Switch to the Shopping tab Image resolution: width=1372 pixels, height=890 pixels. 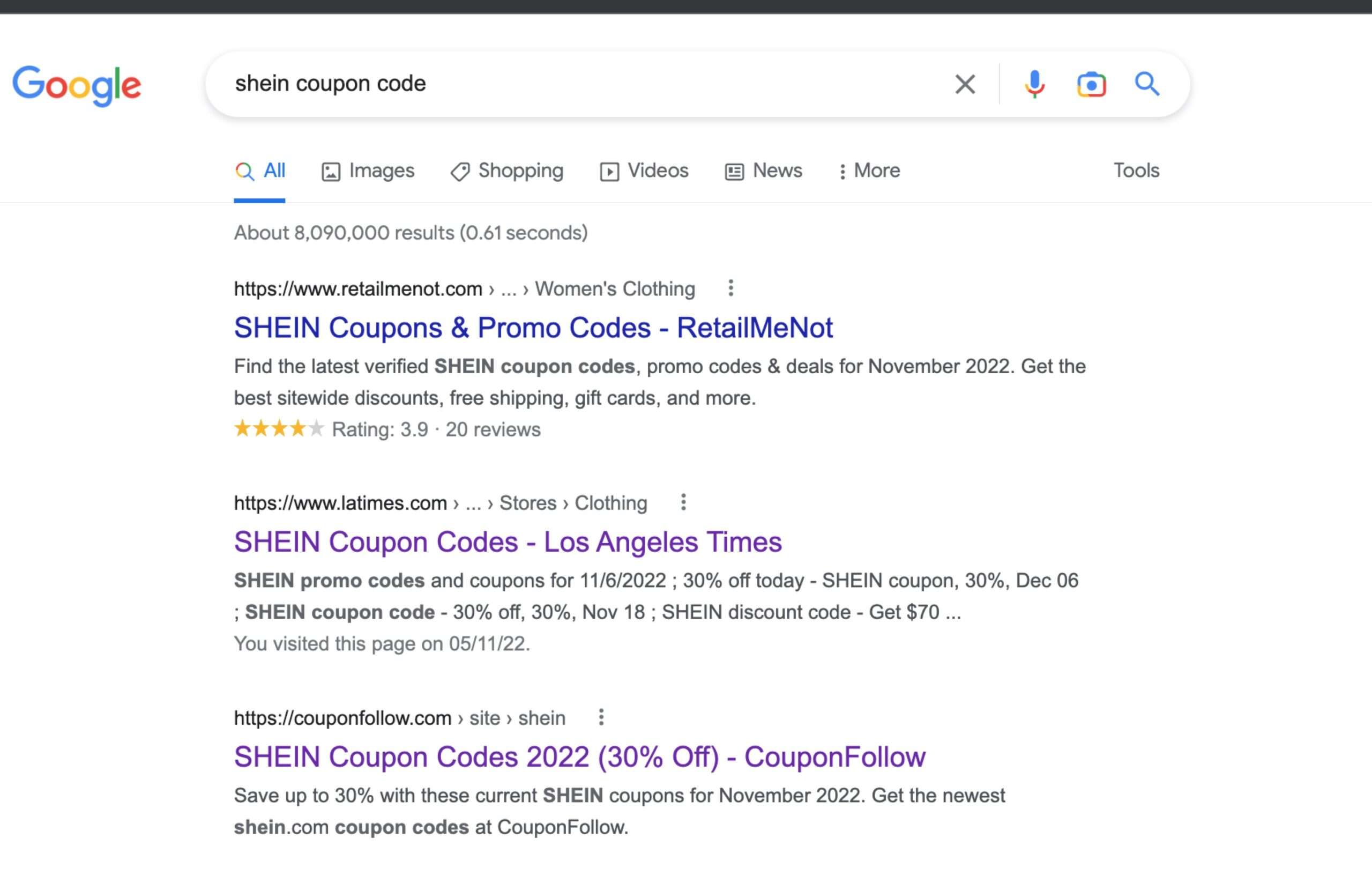click(x=506, y=170)
